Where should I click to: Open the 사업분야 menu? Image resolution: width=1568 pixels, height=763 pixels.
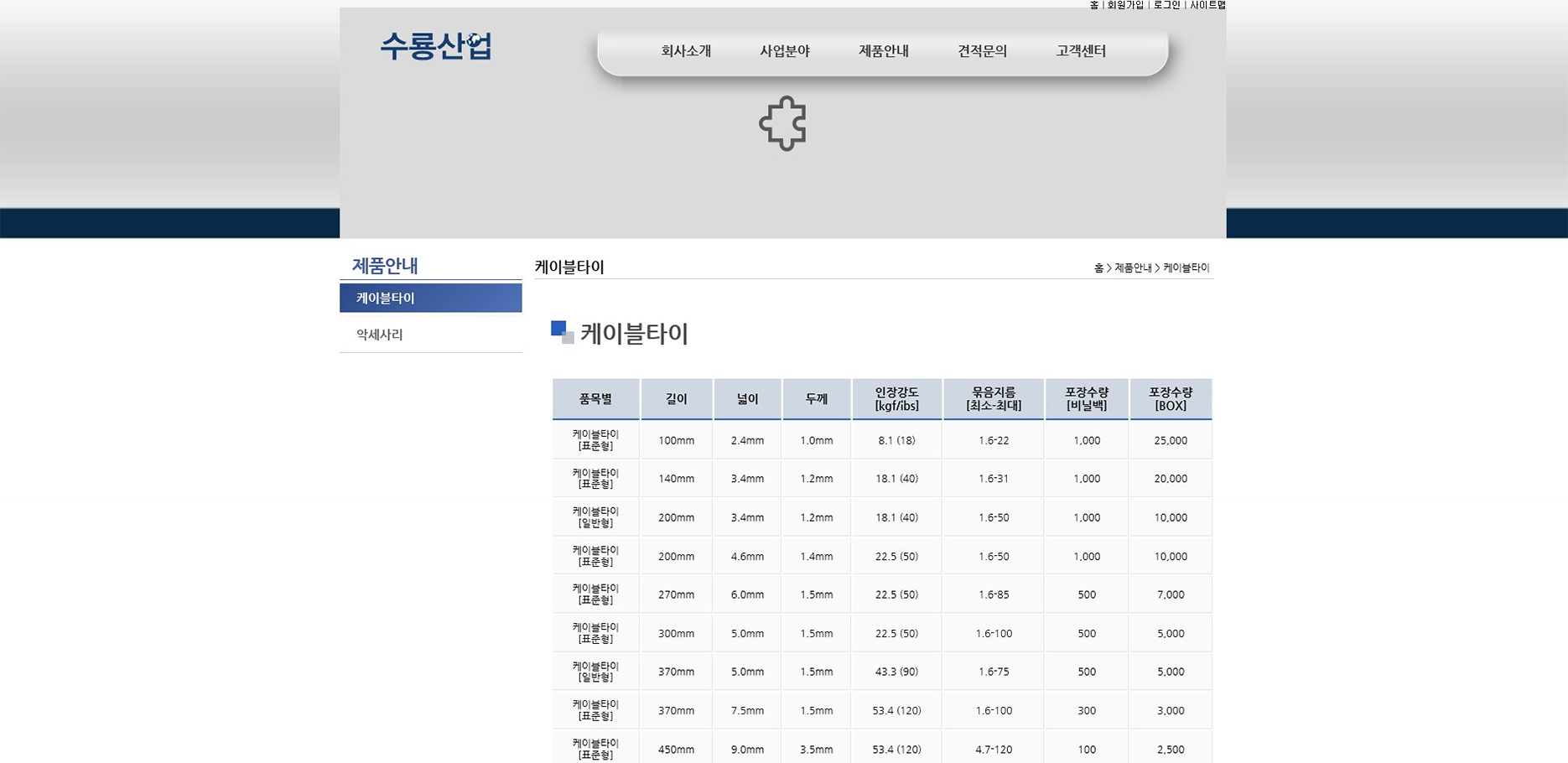tap(785, 51)
